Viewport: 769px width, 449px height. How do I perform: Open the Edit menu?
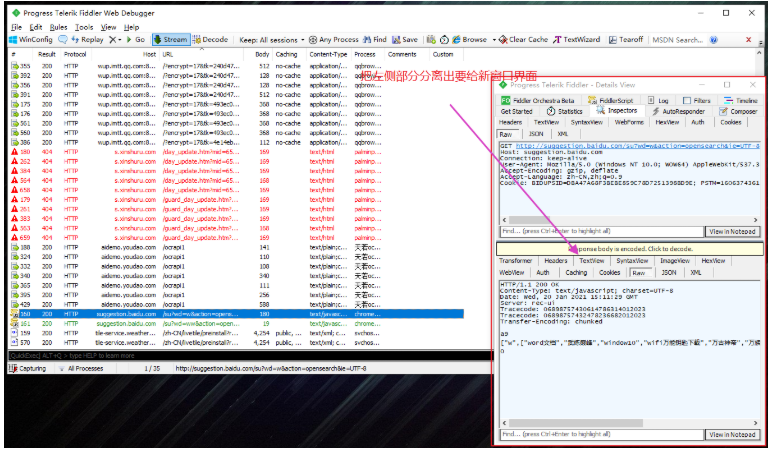click(36, 27)
